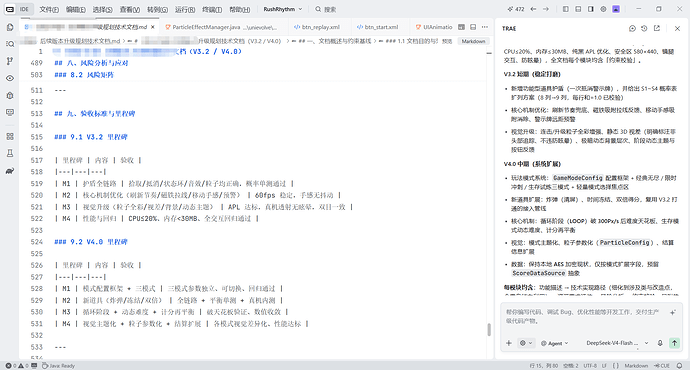Click the sparkle optimize prompt icon
Screen dimensions: 690x370
pos(673,312)
